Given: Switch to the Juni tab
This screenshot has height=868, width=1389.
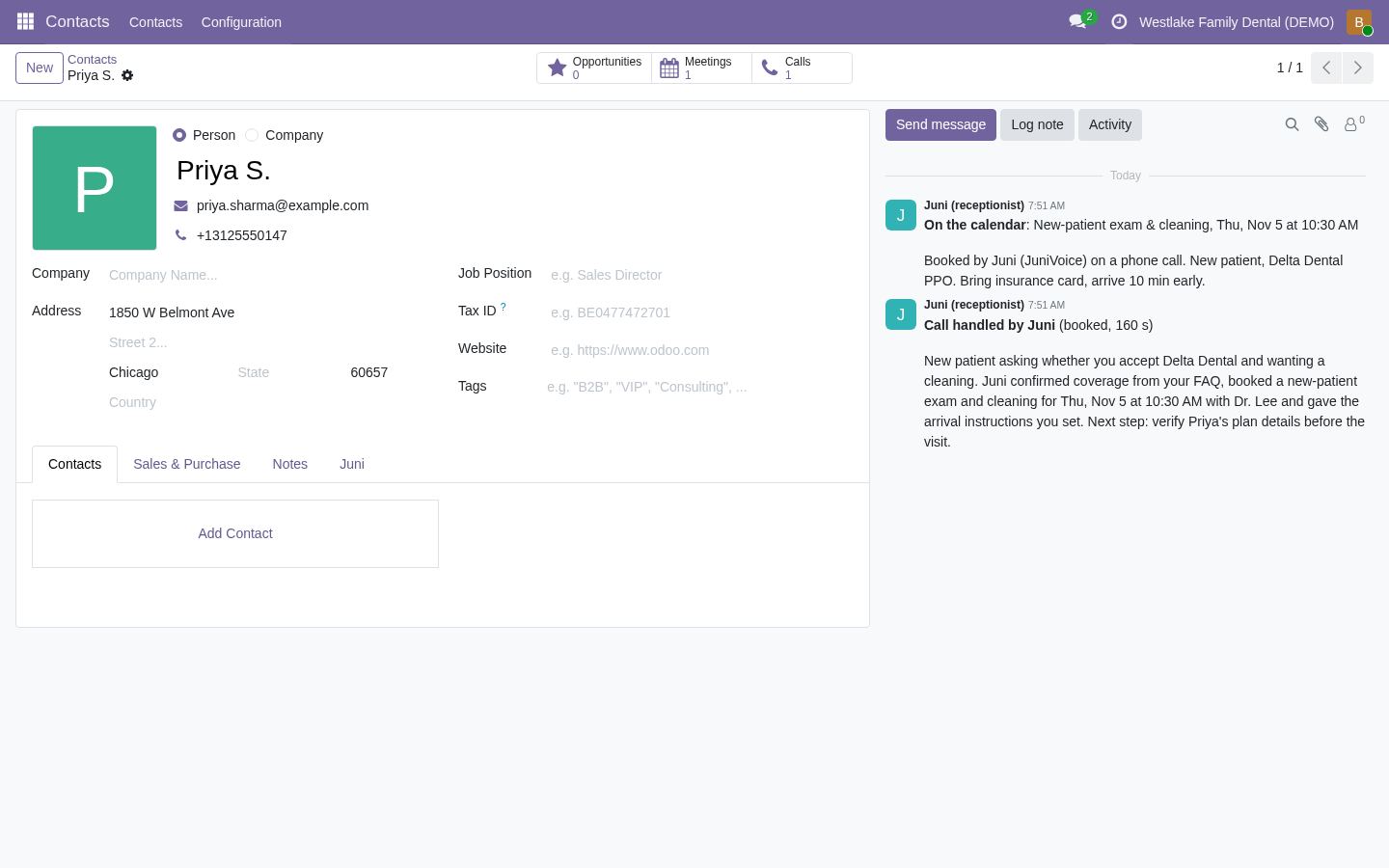Looking at the screenshot, I should [x=352, y=464].
